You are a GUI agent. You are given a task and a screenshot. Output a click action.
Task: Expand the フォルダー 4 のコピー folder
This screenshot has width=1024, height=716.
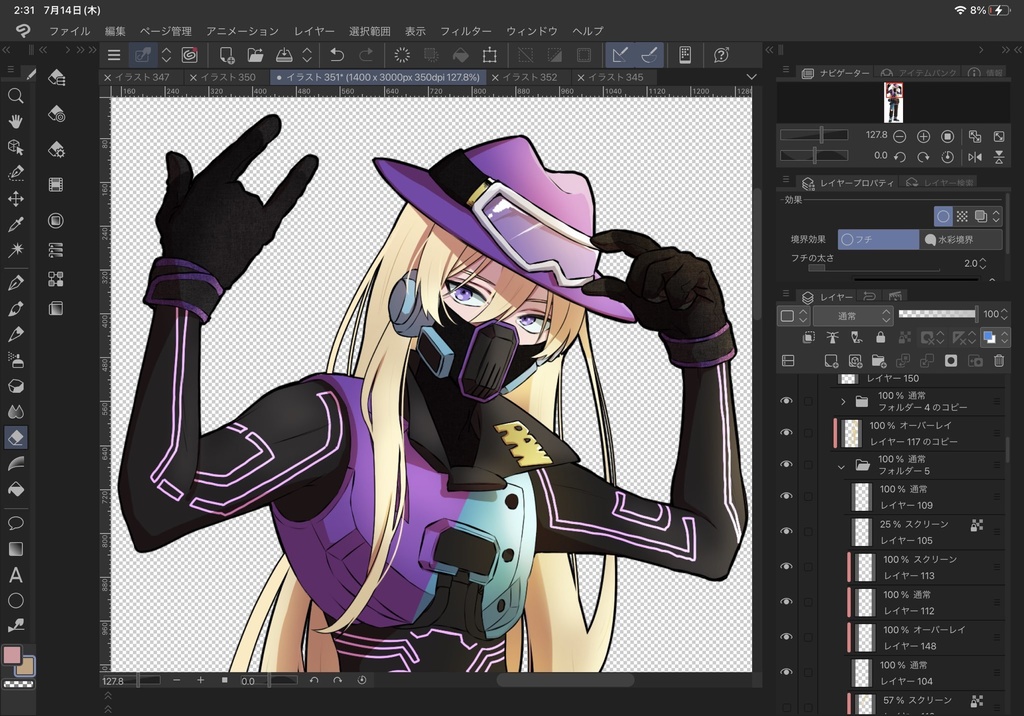(843, 401)
